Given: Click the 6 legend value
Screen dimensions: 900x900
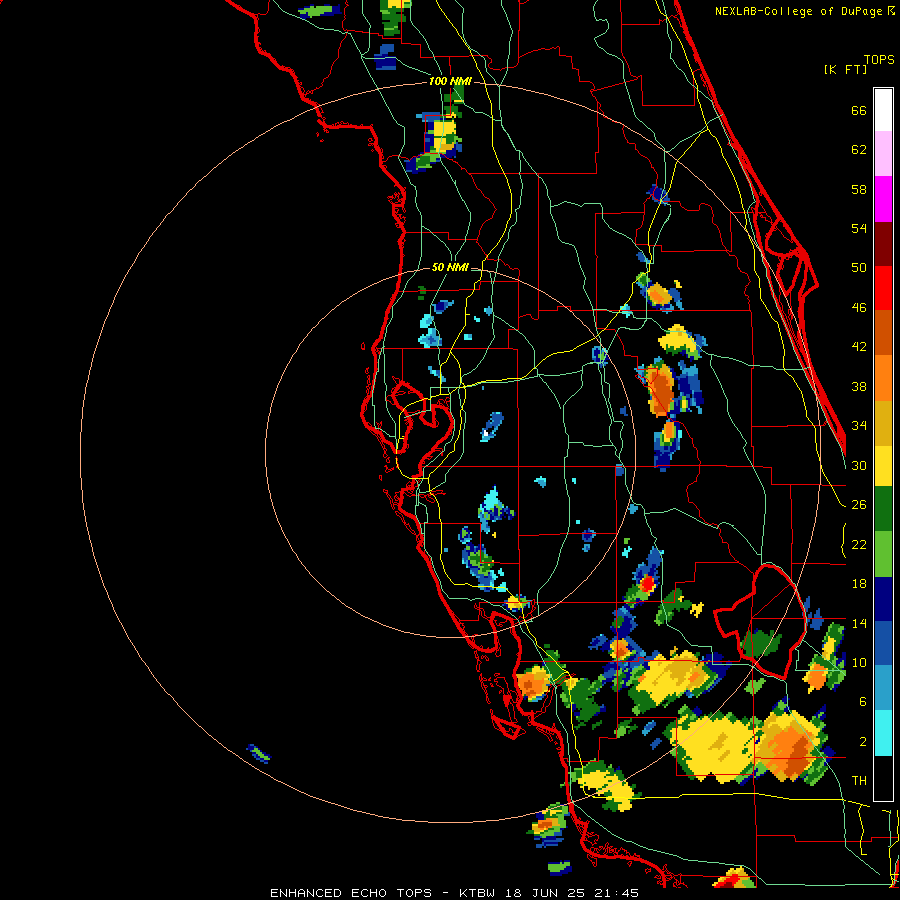Looking at the screenshot, I should [863, 702].
